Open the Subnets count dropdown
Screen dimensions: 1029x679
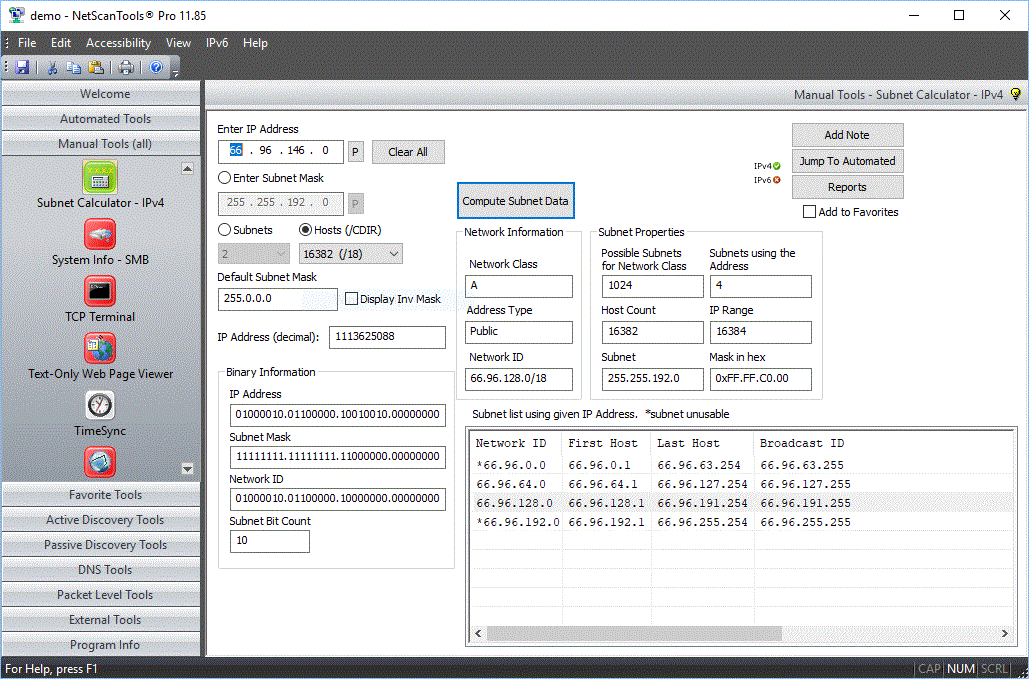(x=253, y=254)
